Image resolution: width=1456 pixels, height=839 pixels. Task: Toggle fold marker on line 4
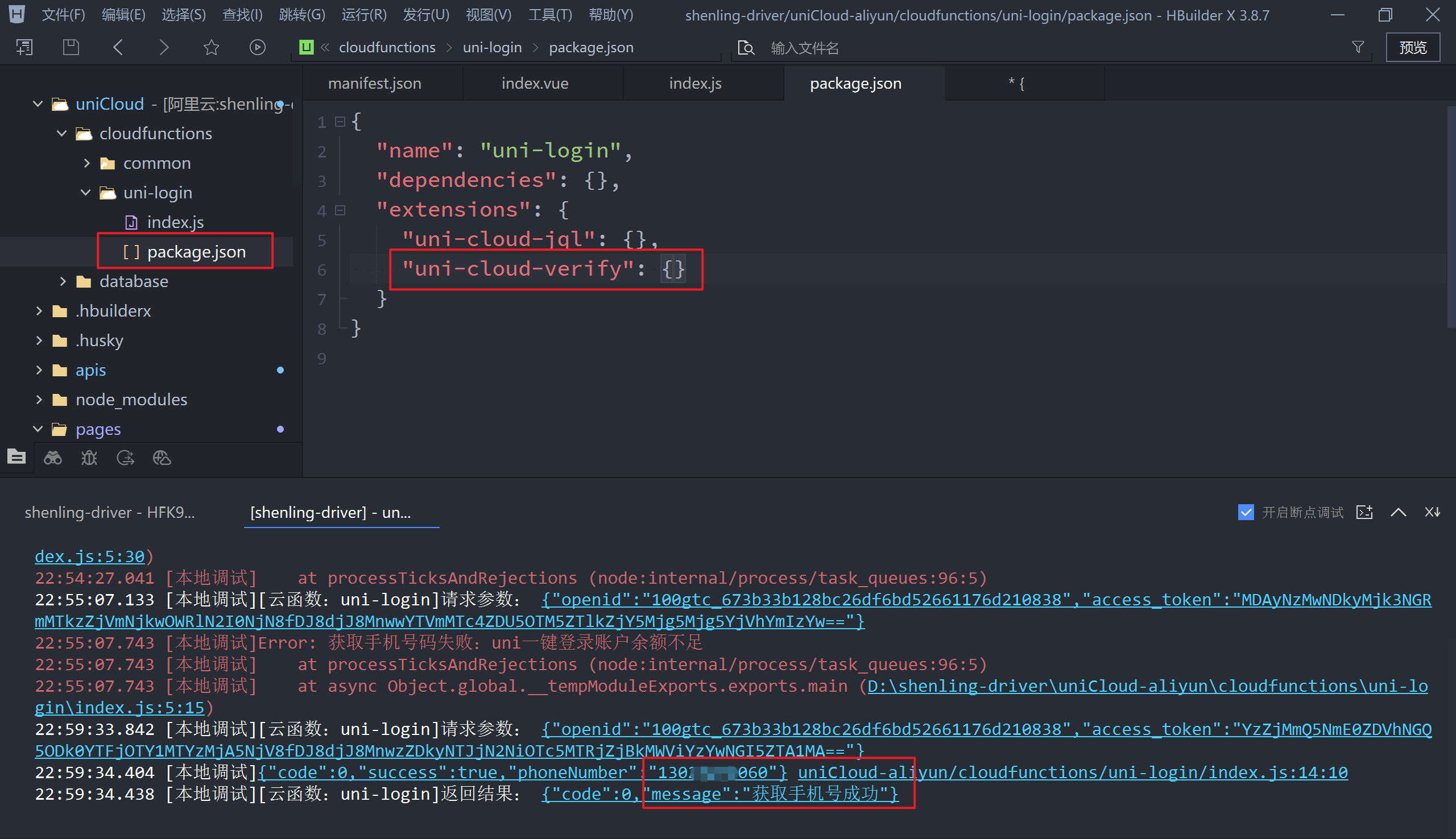[340, 211]
